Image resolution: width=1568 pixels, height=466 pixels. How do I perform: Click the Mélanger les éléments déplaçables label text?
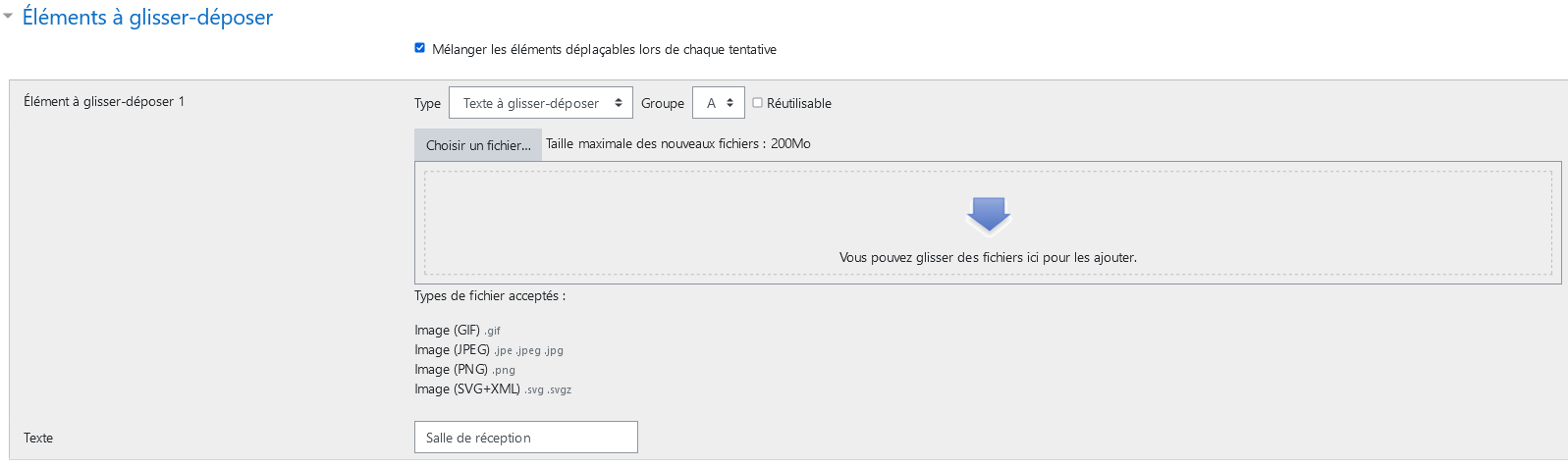(x=604, y=49)
